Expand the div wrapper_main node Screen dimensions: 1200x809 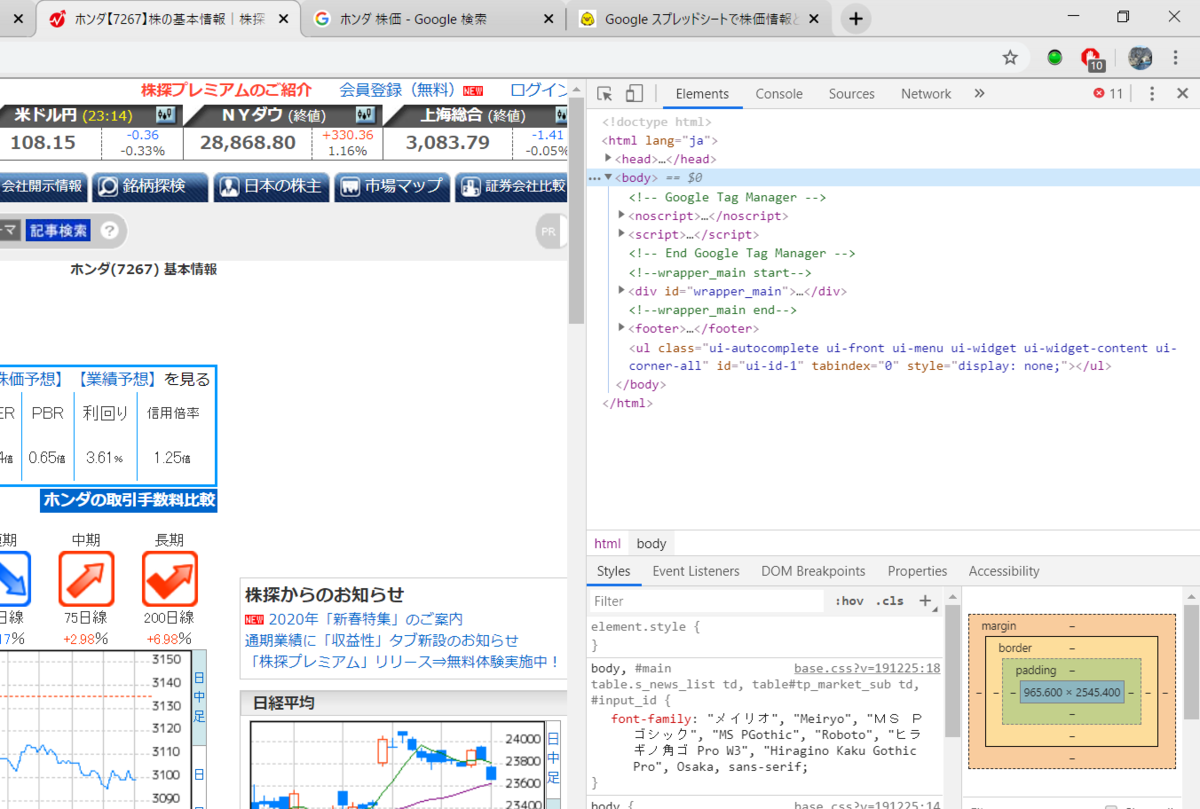click(x=622, y=291)
